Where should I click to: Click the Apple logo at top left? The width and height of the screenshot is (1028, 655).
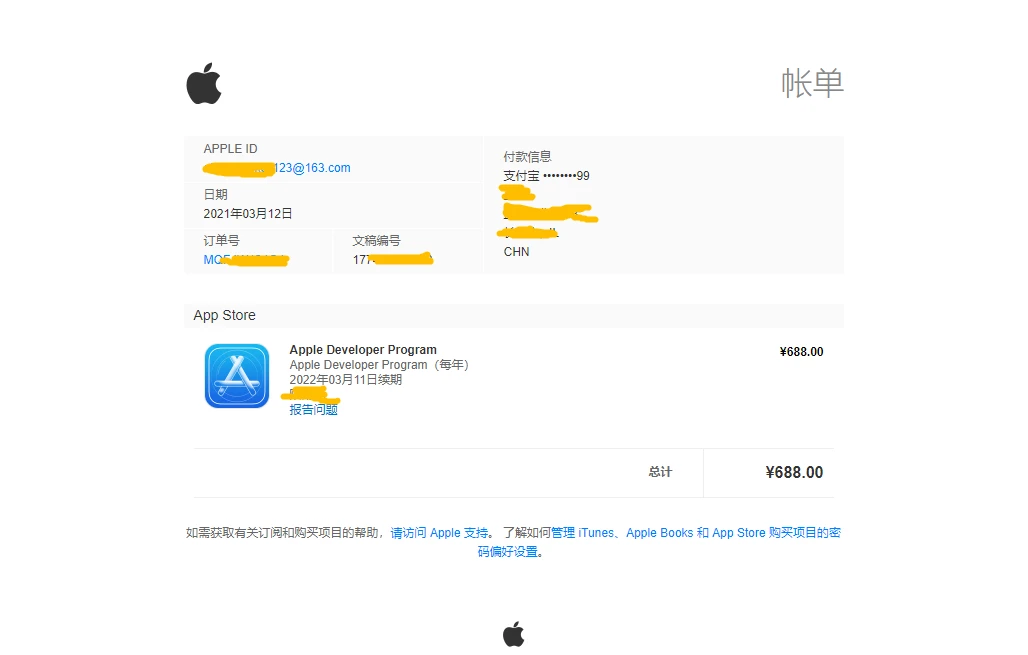[x=204, y=83]
